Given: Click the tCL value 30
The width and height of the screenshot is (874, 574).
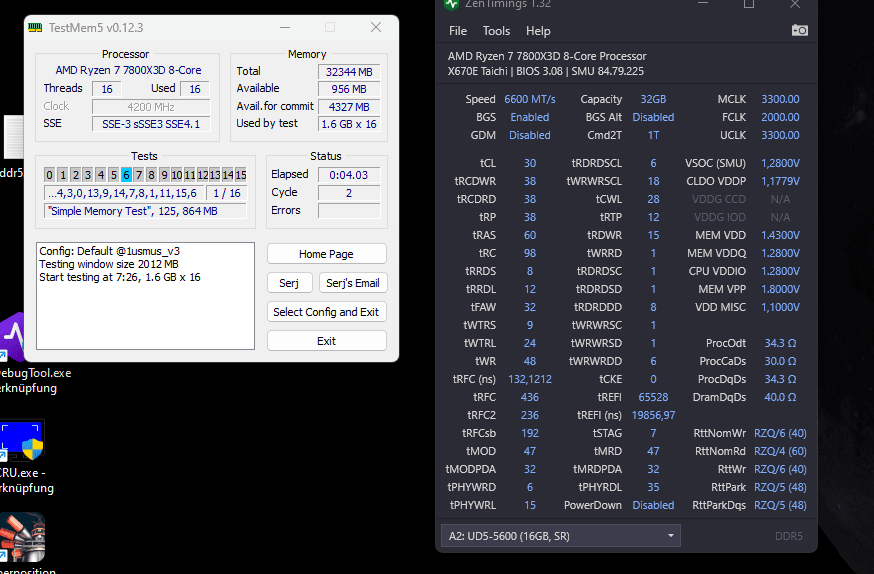Looking at the screenshot, I should tap(530, 163).
